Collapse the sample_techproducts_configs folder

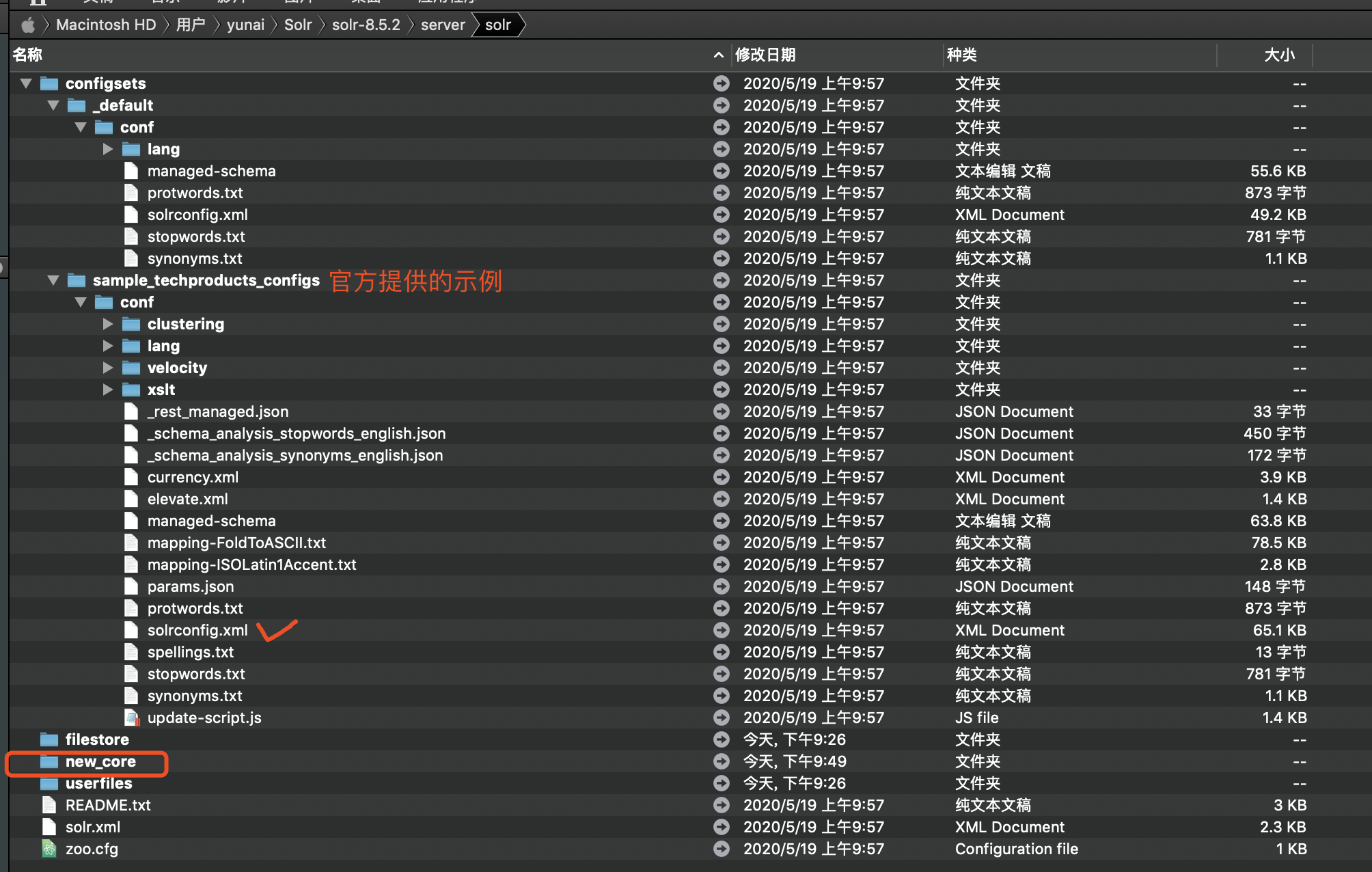53,280
